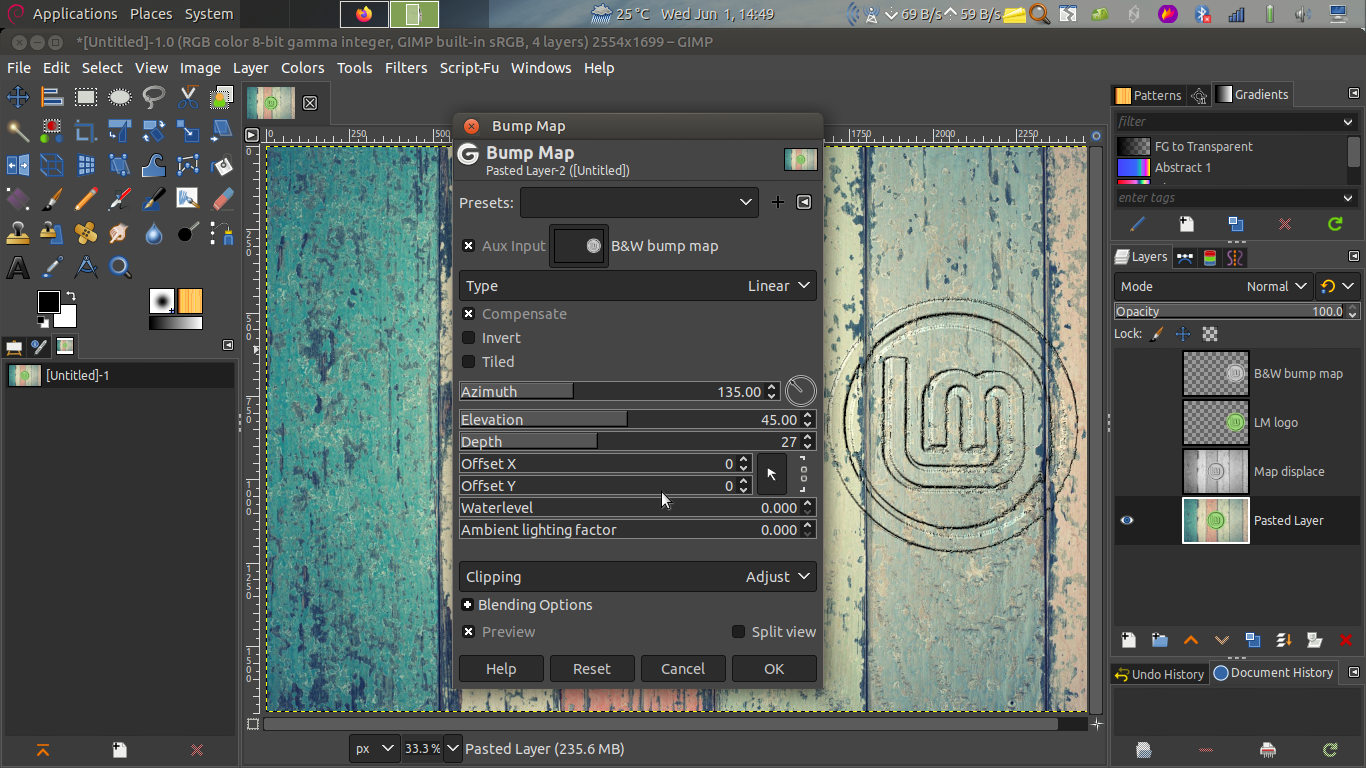This screenshot has width=1366, height=768.
Task: Open the Filters menu
Action: coord(405,68)
